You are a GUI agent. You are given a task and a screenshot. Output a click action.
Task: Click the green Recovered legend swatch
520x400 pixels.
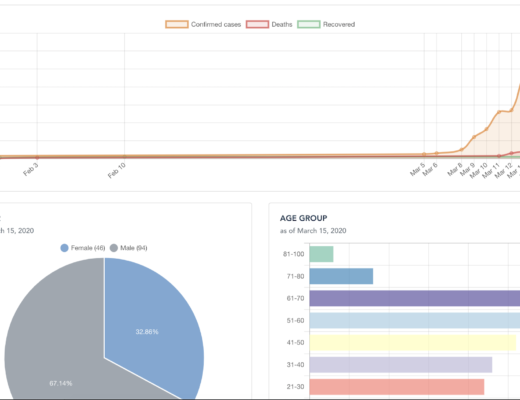(309, 24)
